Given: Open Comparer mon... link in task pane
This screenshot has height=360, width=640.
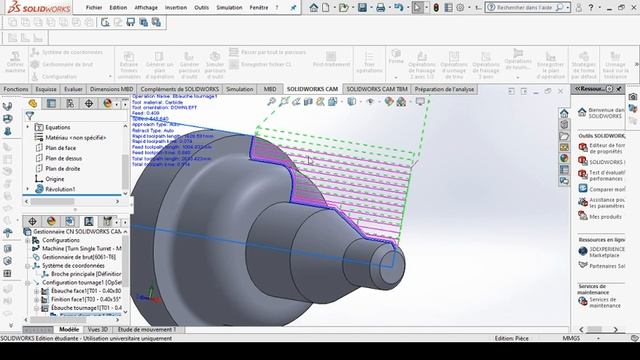Looking at the screenshot, I should [x=607, y=189].
